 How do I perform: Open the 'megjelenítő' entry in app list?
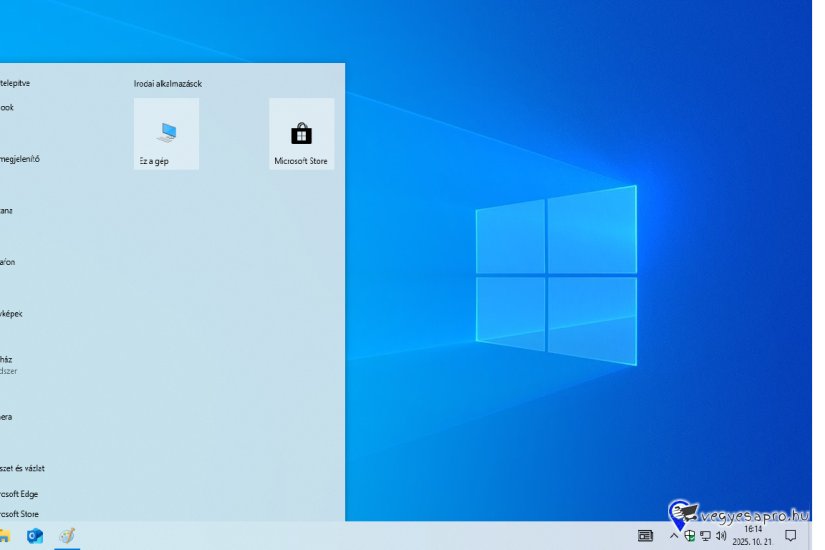(21, 159)
